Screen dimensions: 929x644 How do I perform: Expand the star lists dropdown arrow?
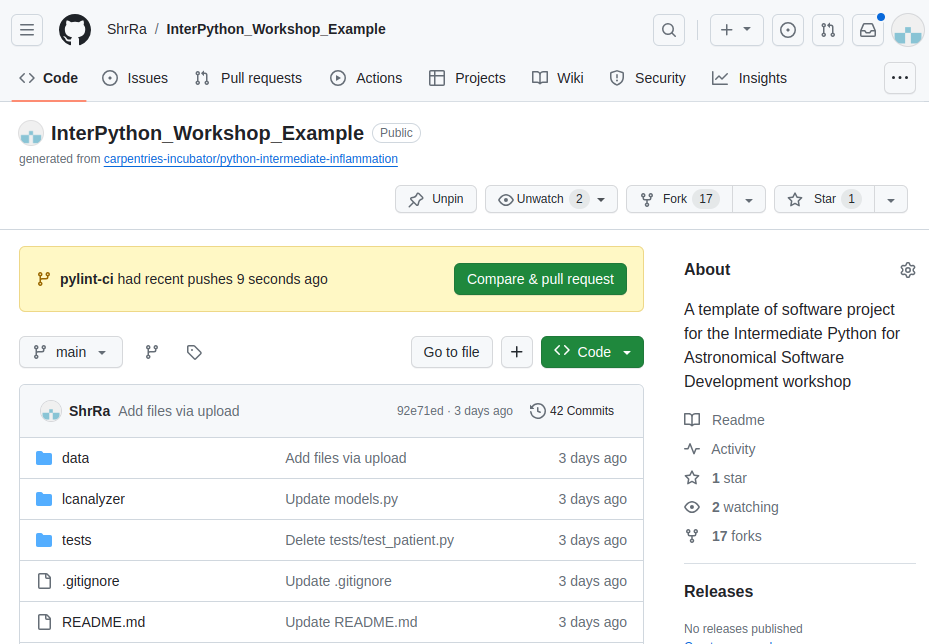(x=890, y=200)
